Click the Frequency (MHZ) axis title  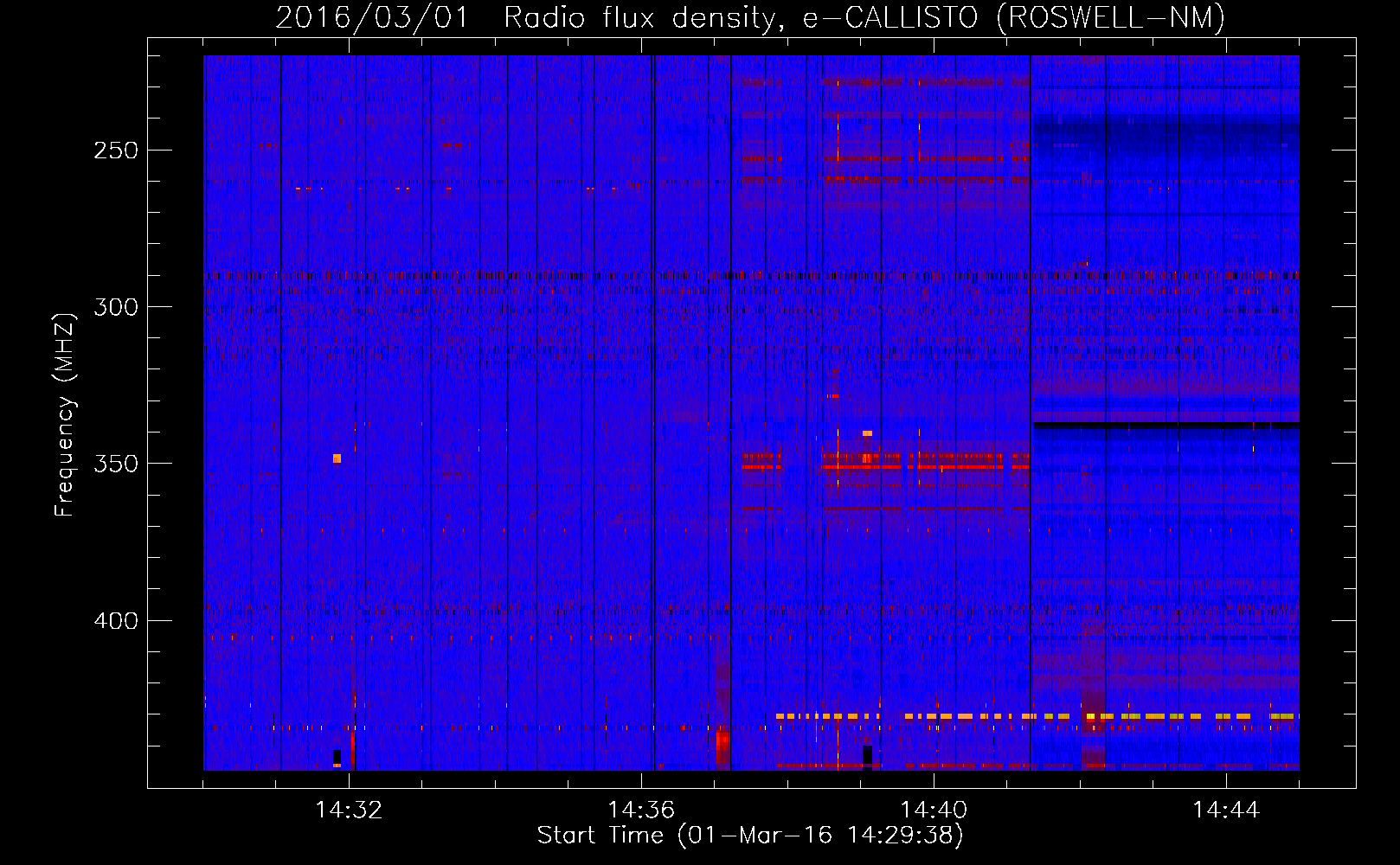pyautogui.click(x=65, y=414)
